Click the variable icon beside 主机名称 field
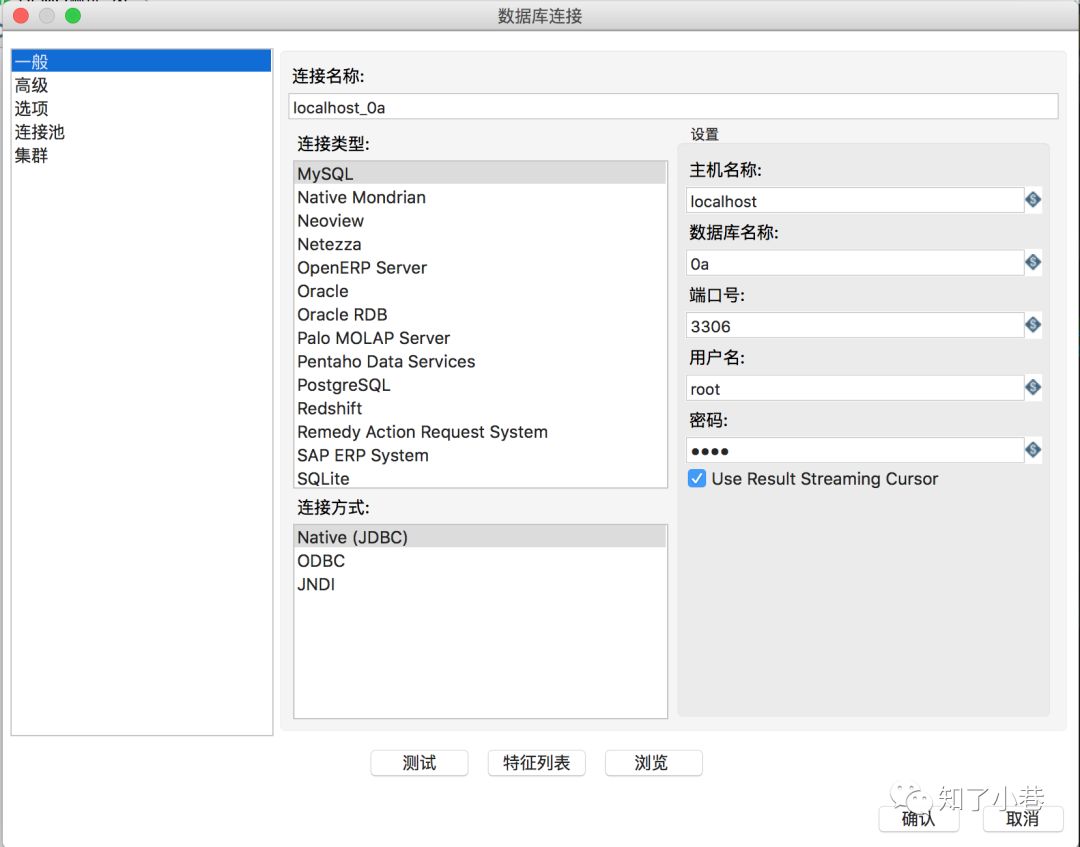Screen dimensions: 1080x847 pyautogui.click(x=1033, y=200)
